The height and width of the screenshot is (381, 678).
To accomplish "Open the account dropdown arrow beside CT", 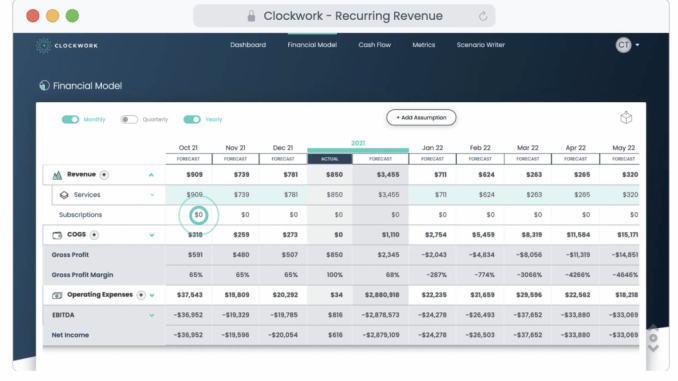I will tap(637, 45).
